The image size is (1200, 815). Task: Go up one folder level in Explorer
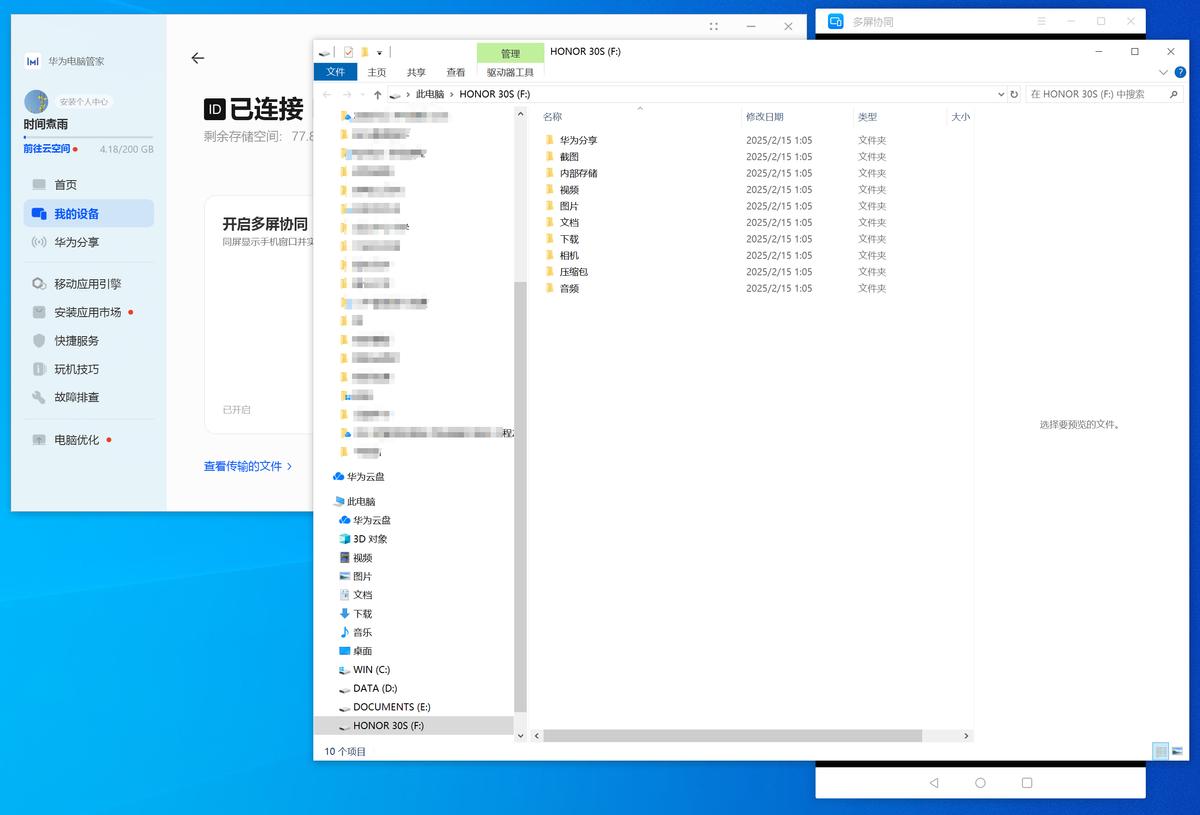point(377,94)
